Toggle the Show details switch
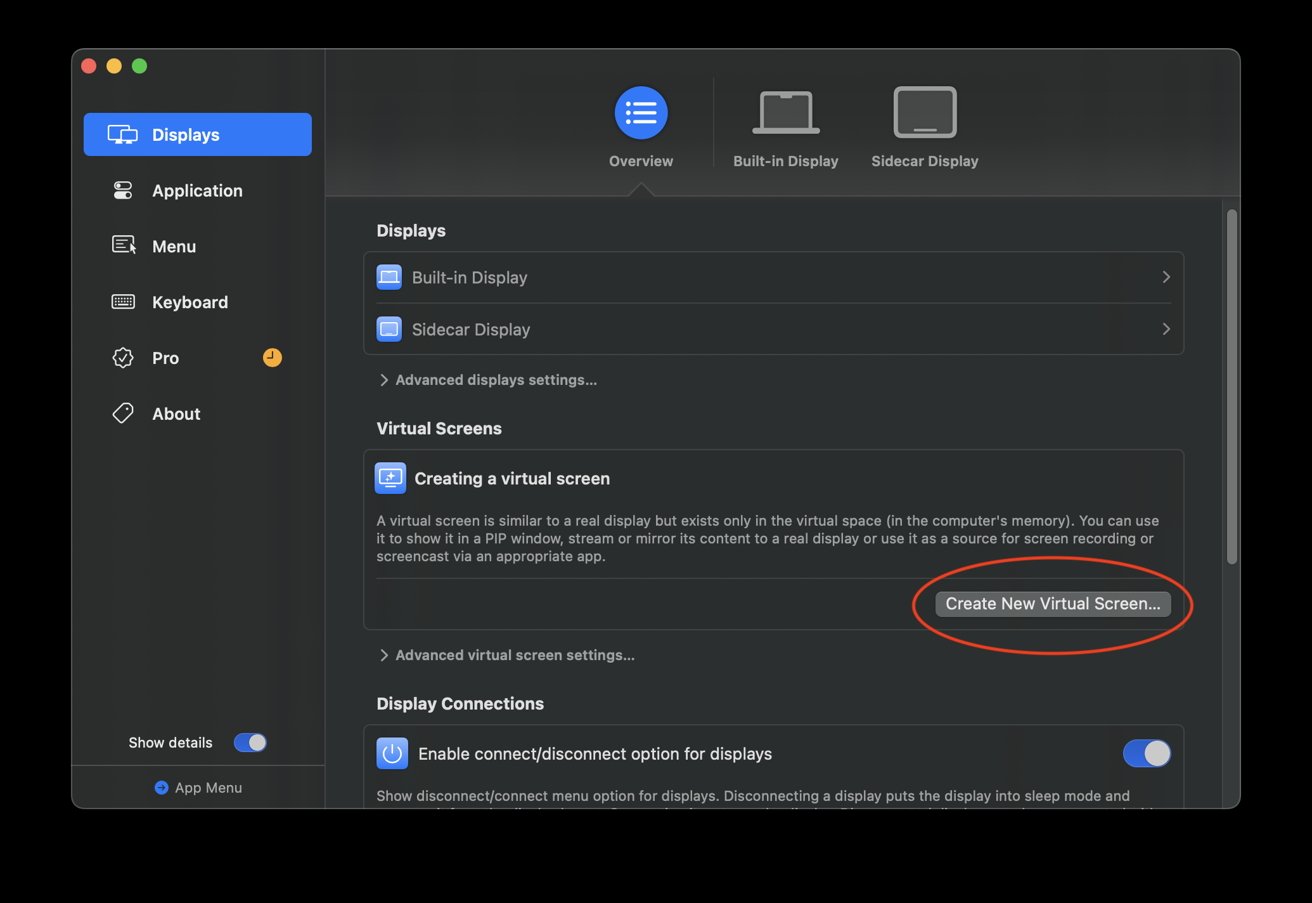The image size is (1312, 903). [x=250, y=742]
